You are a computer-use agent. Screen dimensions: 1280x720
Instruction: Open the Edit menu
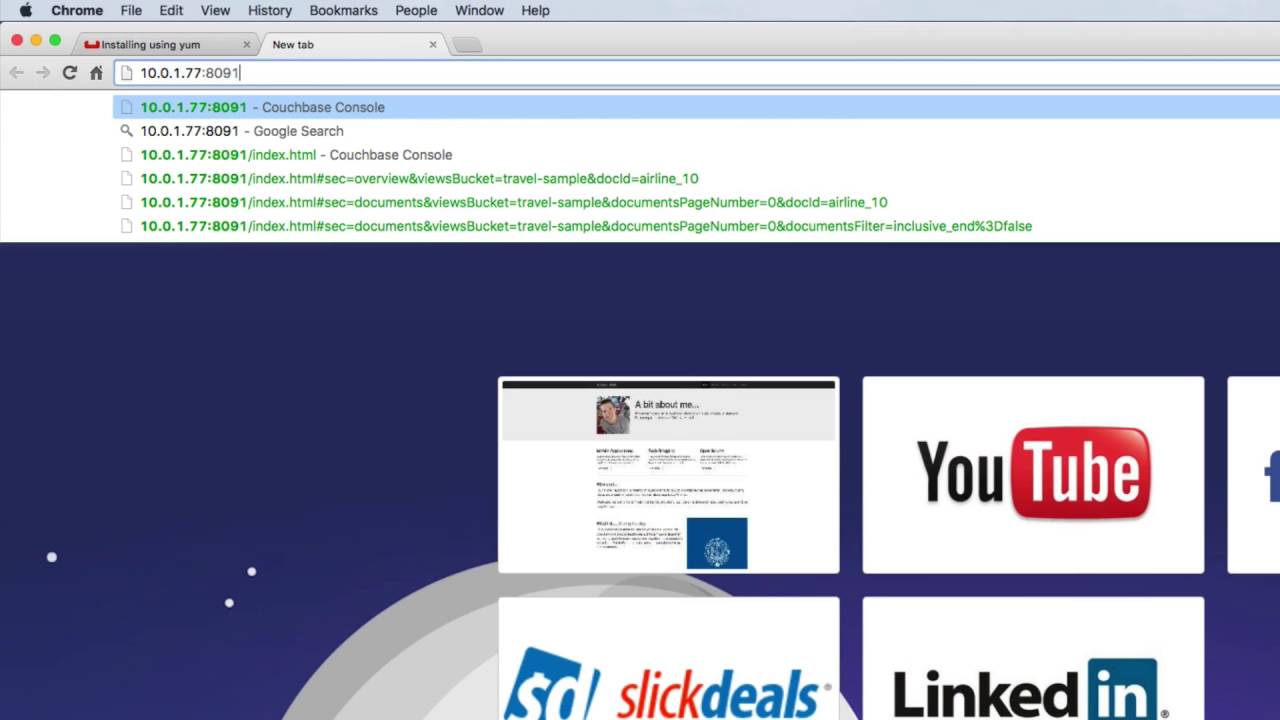(171, 10)
